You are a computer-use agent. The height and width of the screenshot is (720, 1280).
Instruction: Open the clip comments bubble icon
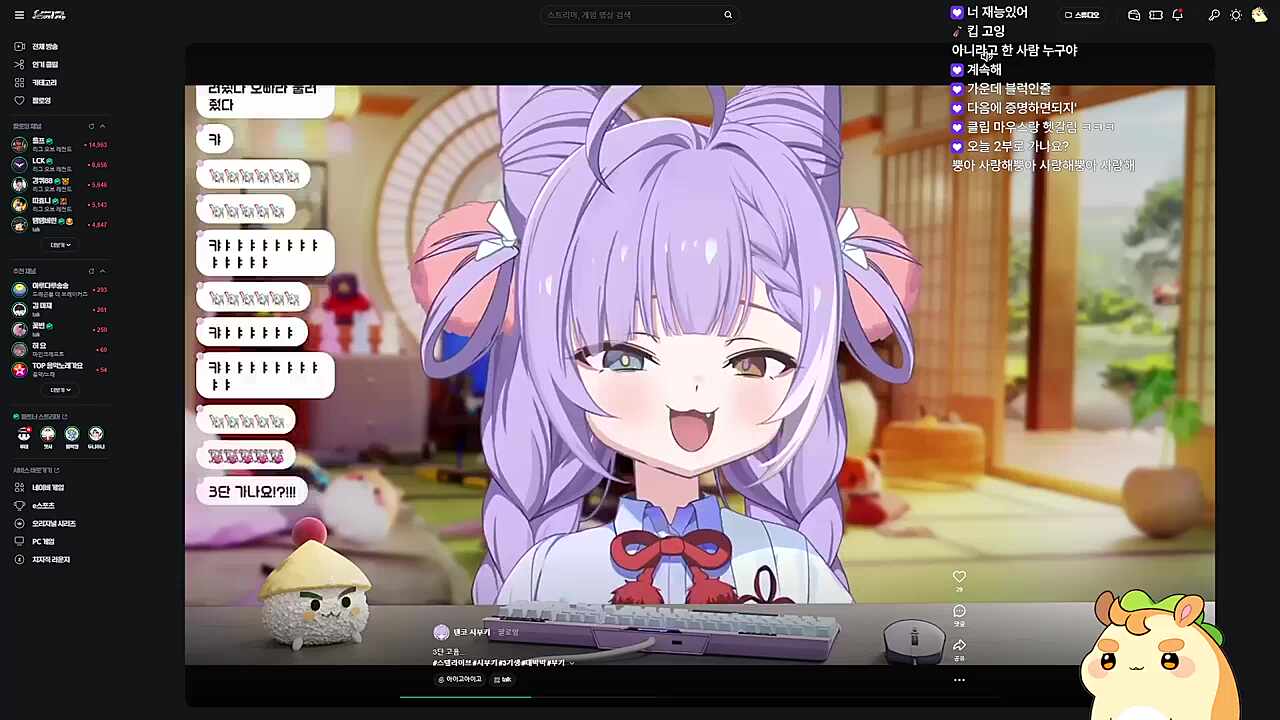(959, 611)
